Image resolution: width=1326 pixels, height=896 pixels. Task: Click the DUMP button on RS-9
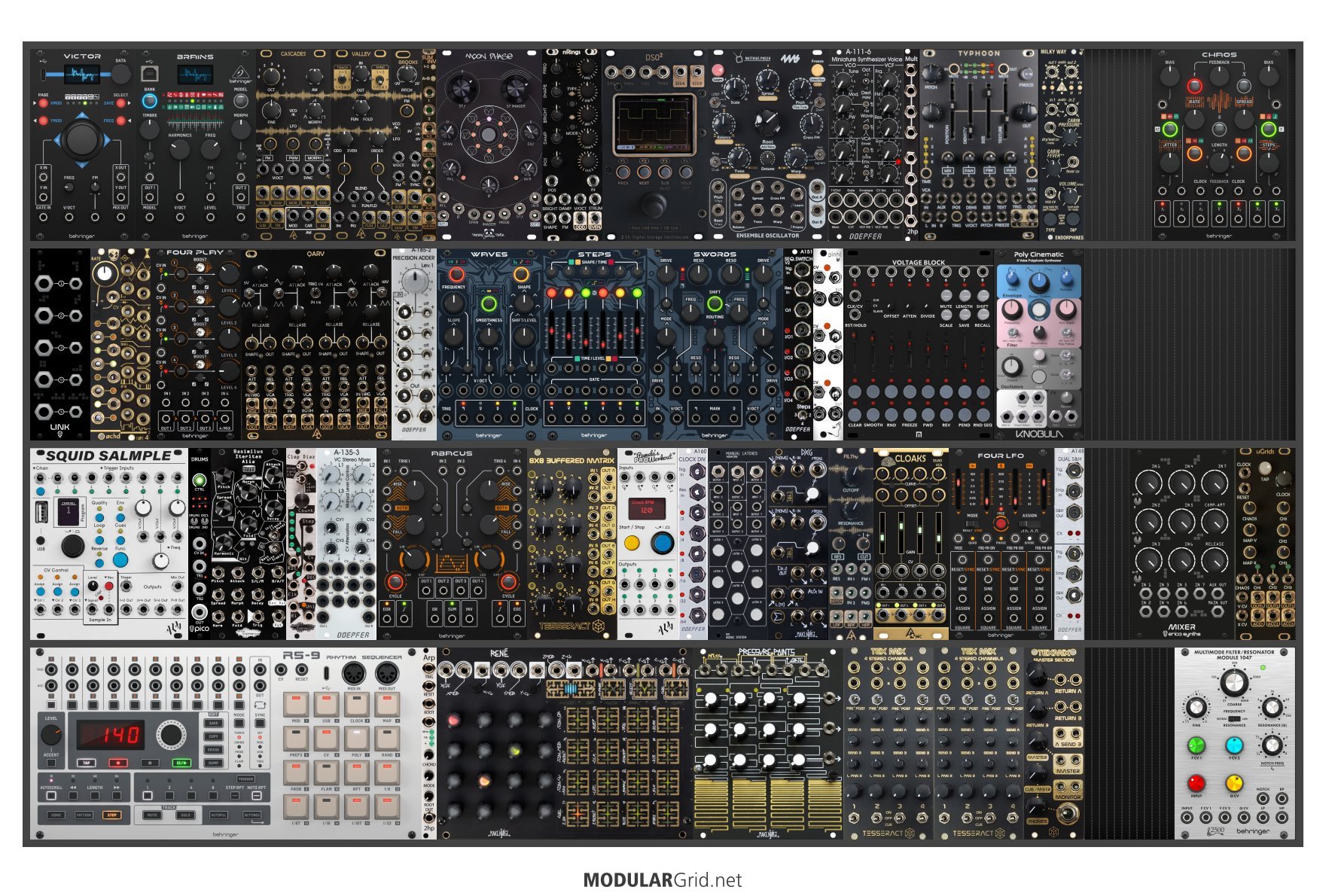[x=213, y=763]
